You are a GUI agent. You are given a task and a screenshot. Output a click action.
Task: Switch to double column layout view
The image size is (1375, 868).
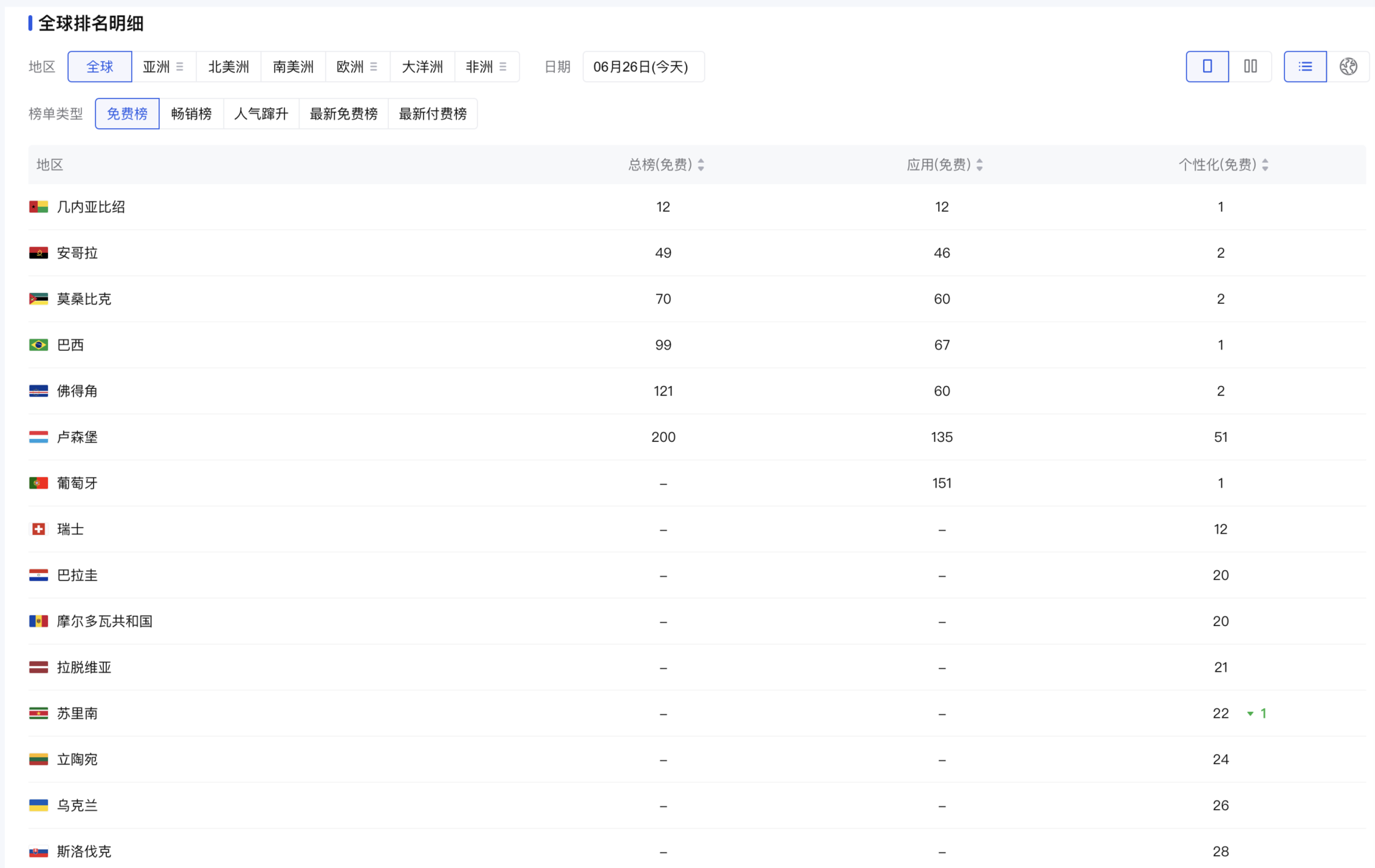click(x=1250, y=67)
